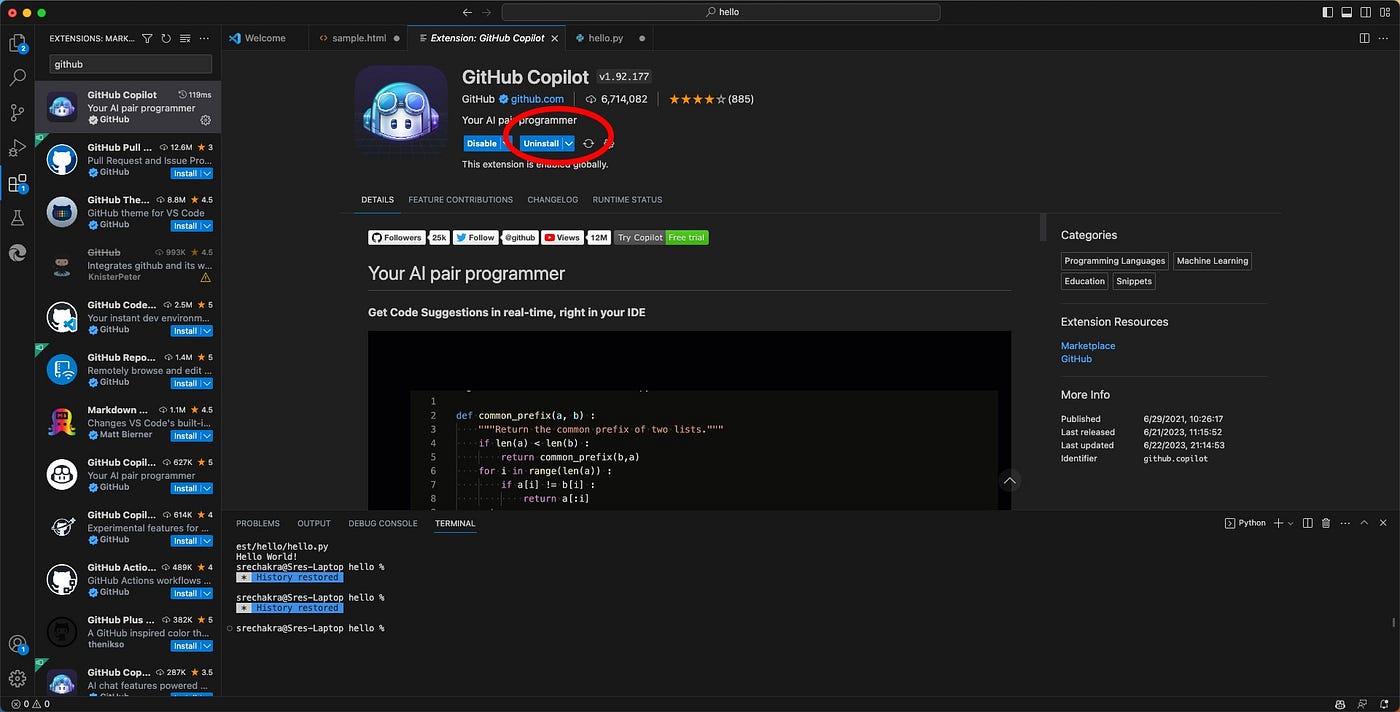
Task: Open the Testing flask icon
Action: pyautogui.click(x=17, y=218)
